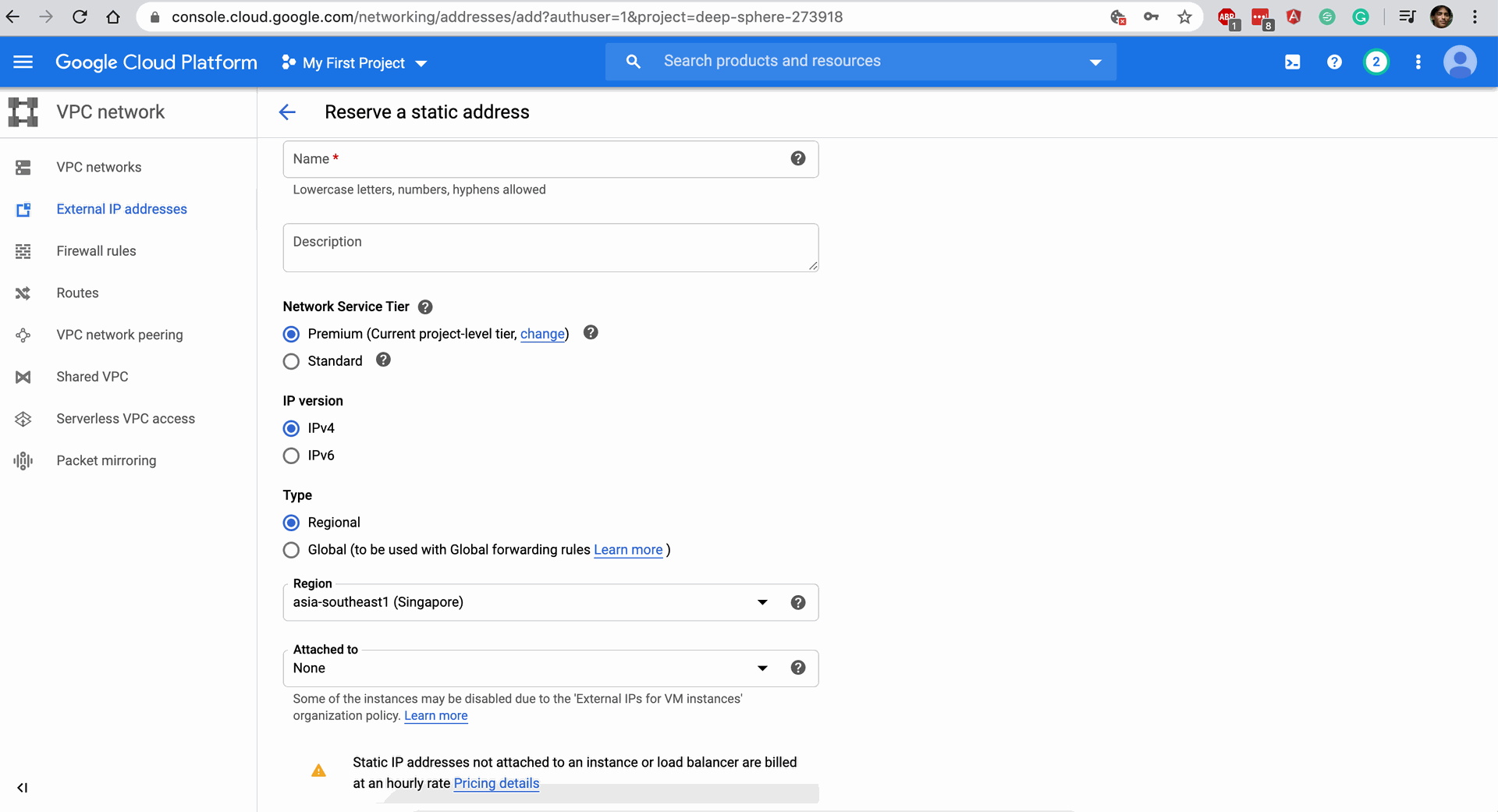This screenshot has height=812, width=1498.
Task: Open Chrome three-dot menu
Action: click(1475, 17)
